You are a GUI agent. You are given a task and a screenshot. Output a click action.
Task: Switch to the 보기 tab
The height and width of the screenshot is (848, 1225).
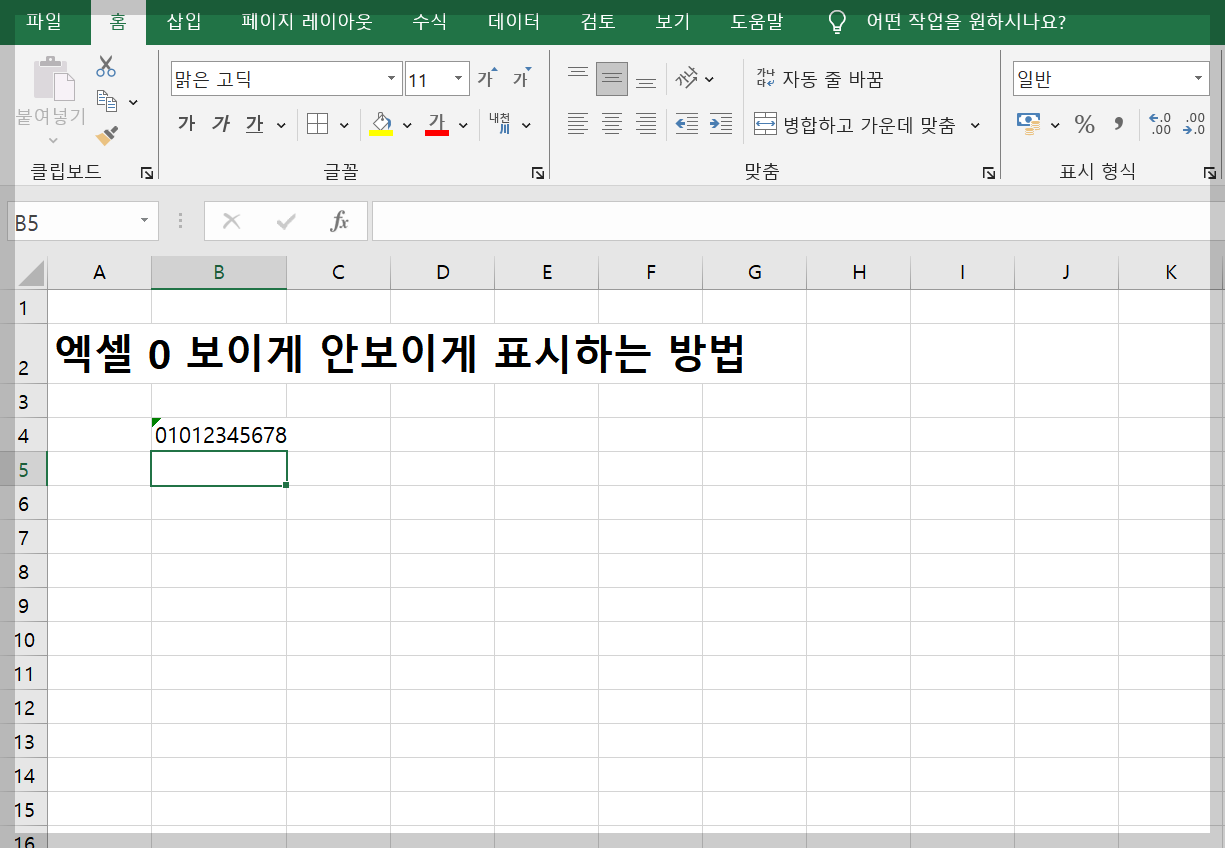tap(673, 22)
